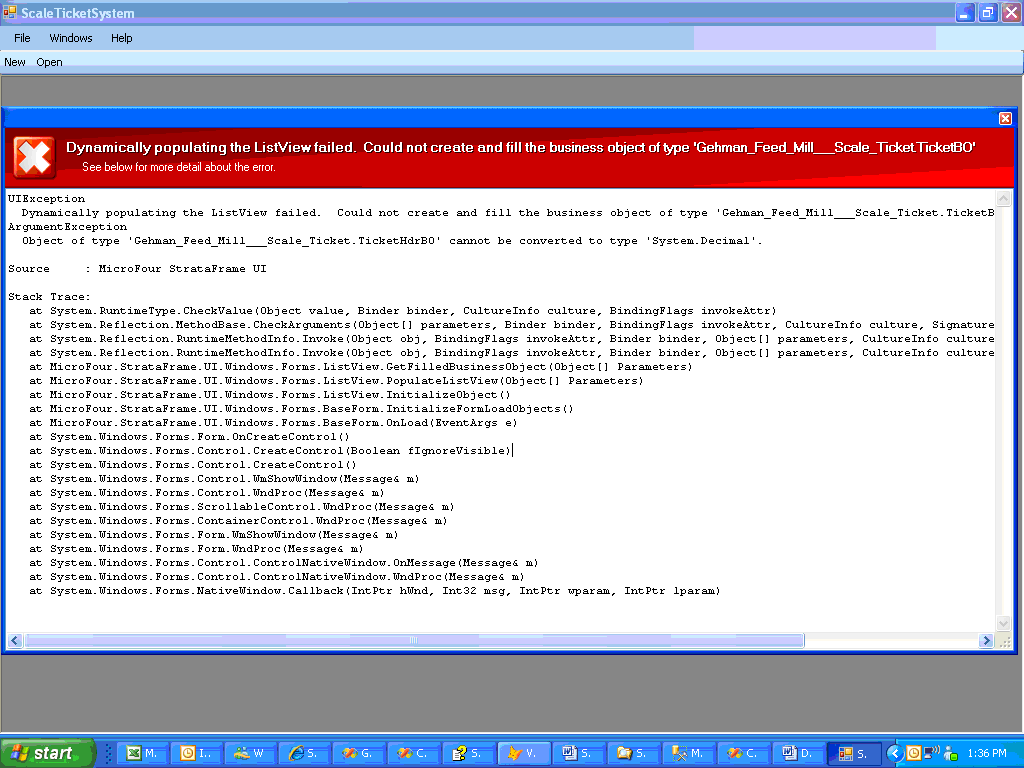The image size is (1024, 768).
Task: Click the red error X icon
Action: click(34, 157)
